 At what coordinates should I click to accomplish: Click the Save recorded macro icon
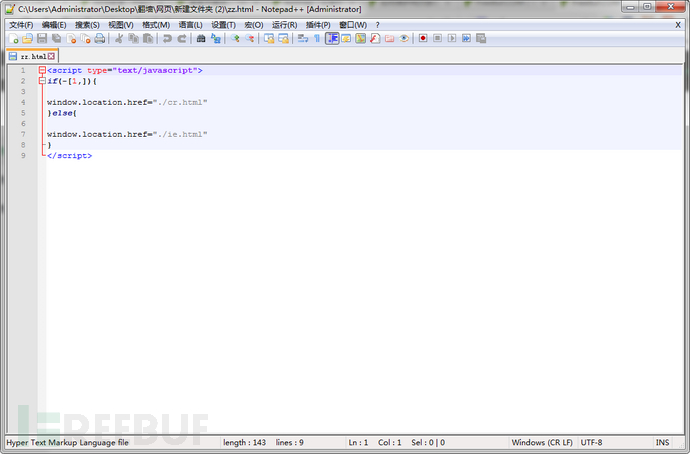pos(481,39)
